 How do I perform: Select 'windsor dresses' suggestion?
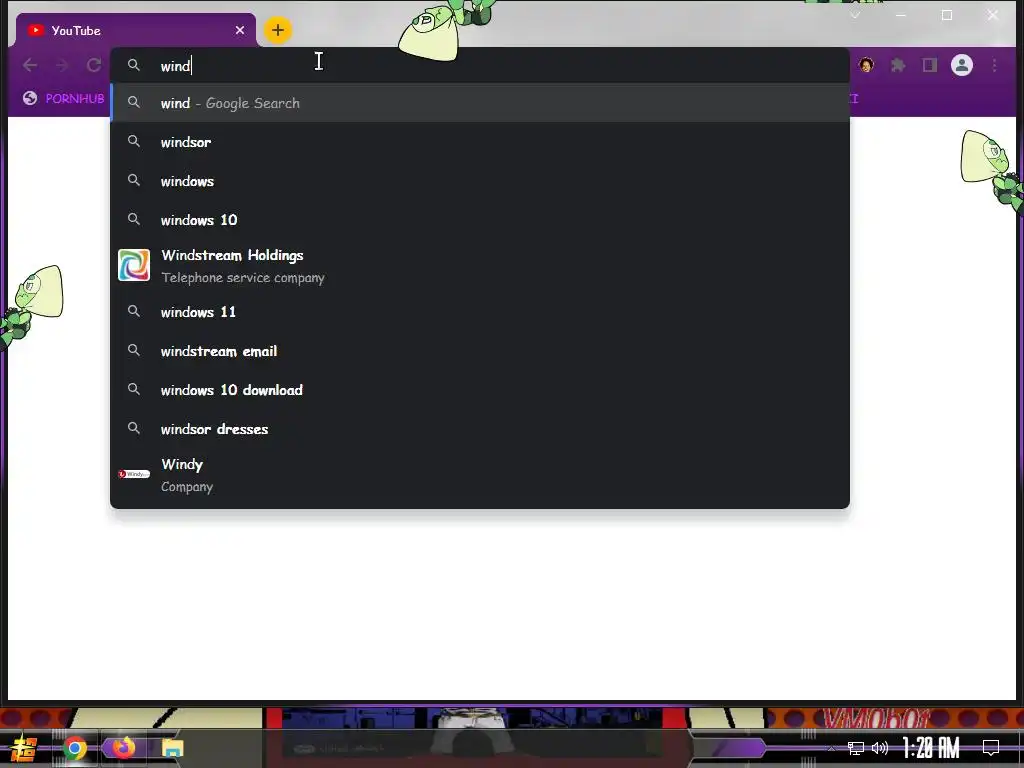pyautogui.click(x=480, y=429)
